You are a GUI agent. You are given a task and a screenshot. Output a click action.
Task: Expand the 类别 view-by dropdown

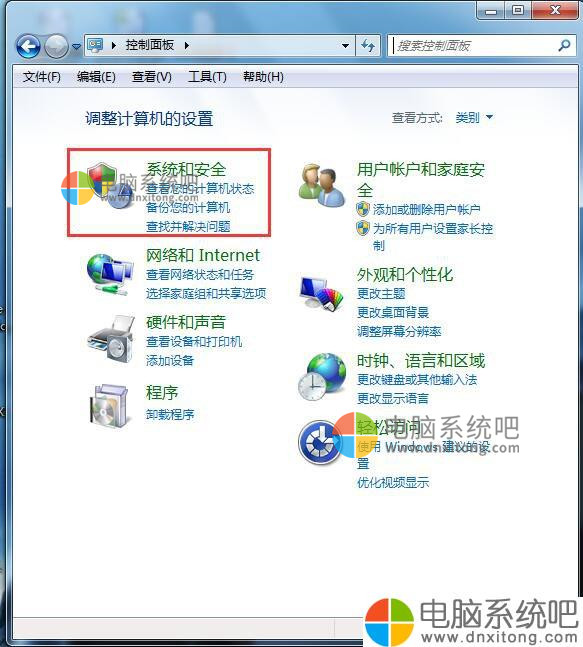[x=474, y=118]
